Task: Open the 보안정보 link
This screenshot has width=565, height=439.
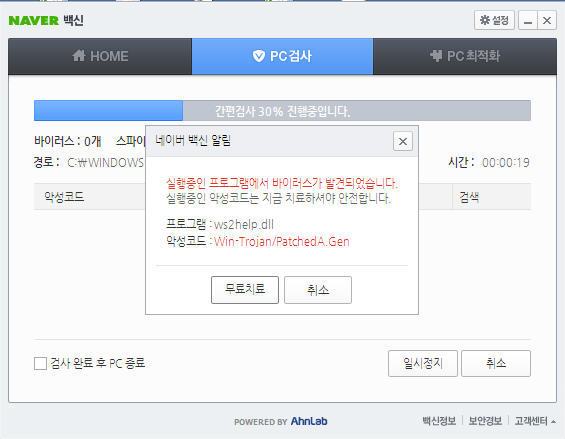Action: pos(485,421)
